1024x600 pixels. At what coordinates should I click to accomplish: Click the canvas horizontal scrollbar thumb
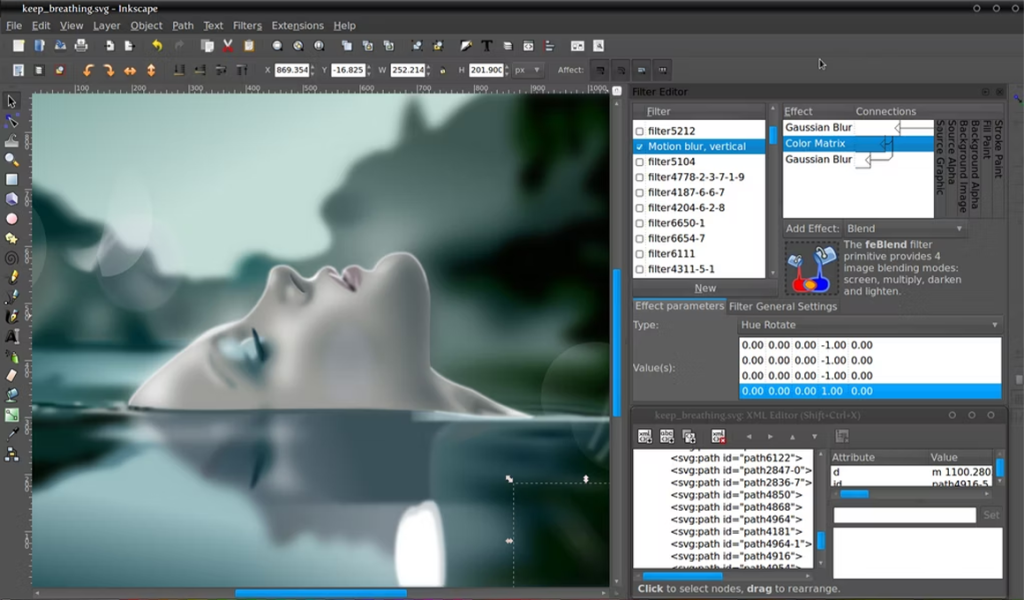click(321, 593)
